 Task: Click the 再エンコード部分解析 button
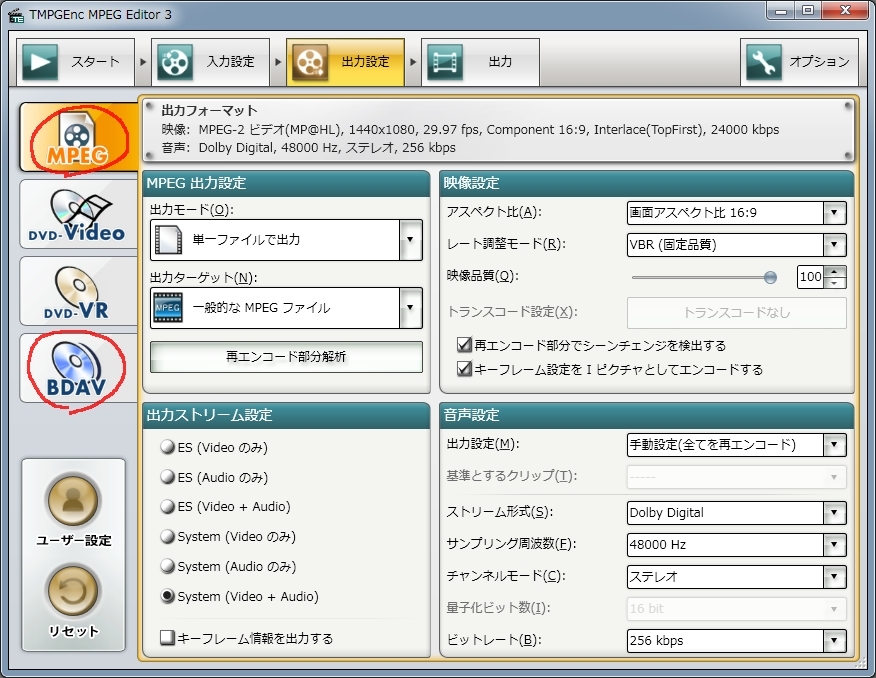point(285,356)
